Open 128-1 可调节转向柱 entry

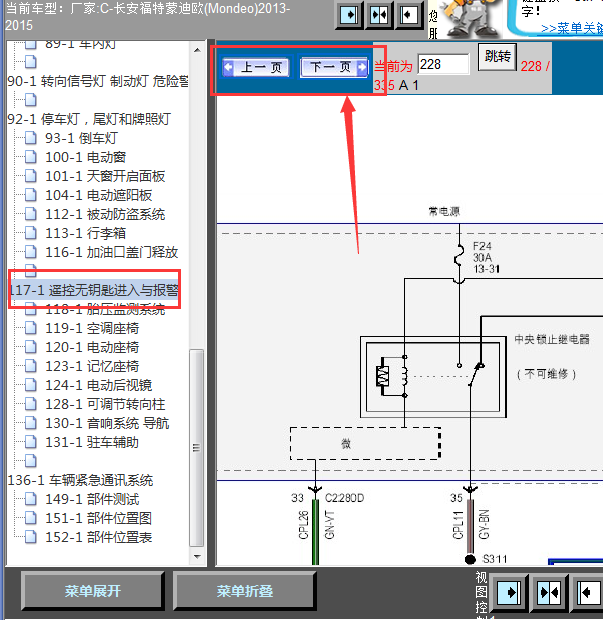(x=105, y=404)
